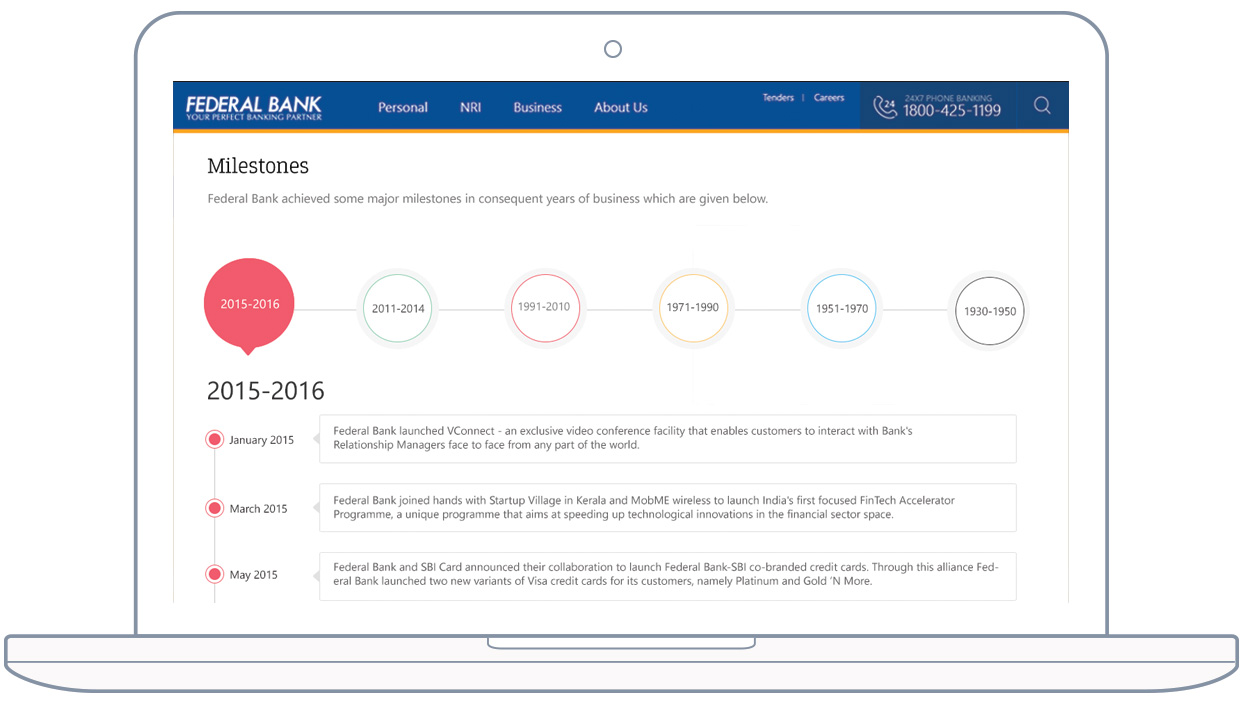The height and width of the screenshot is (703, 1243).
Task: Click the May 2015 red dot marker
Action: 214,574
